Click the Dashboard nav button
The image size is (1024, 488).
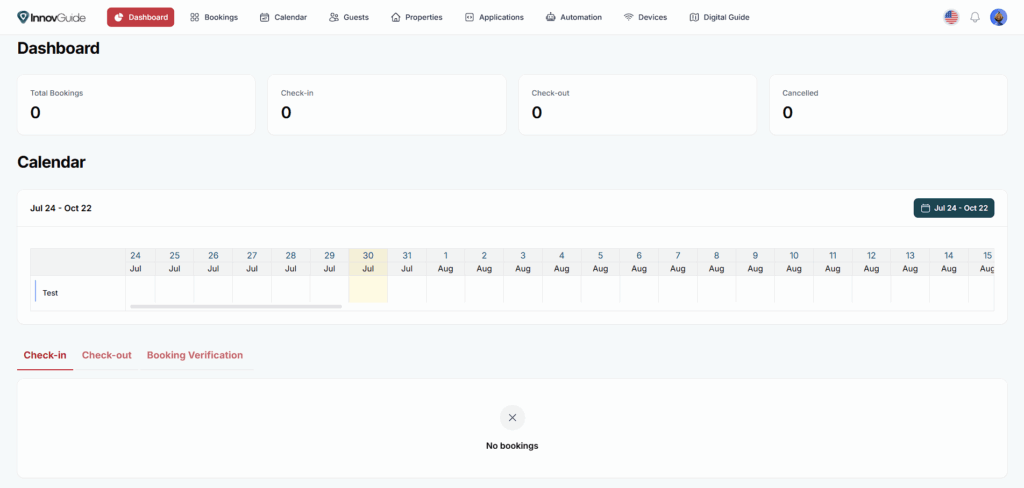tap(141, 17)
